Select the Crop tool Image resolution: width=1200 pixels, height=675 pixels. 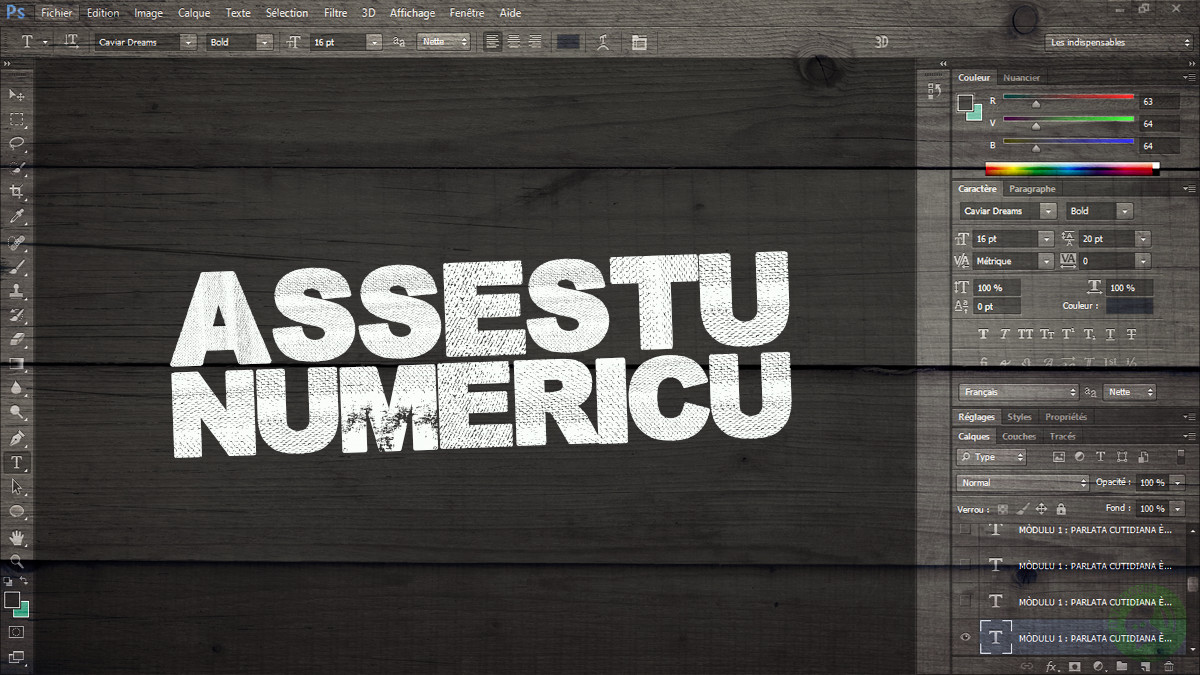click(17, 192)
